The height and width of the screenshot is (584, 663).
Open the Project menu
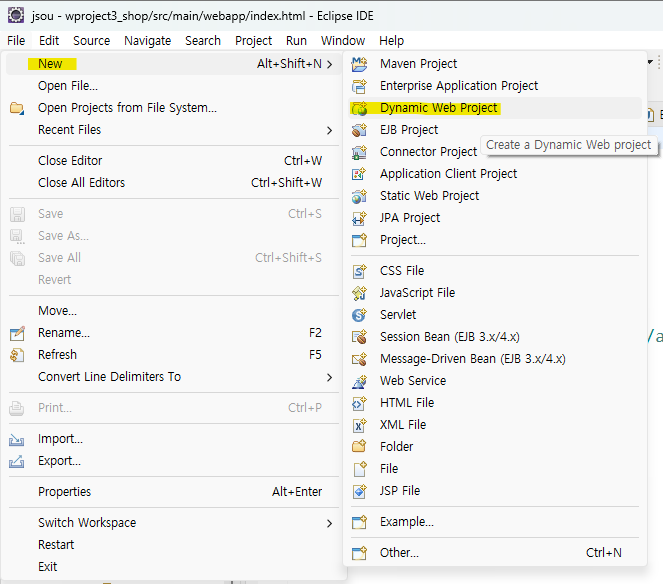tap(254, 41)
